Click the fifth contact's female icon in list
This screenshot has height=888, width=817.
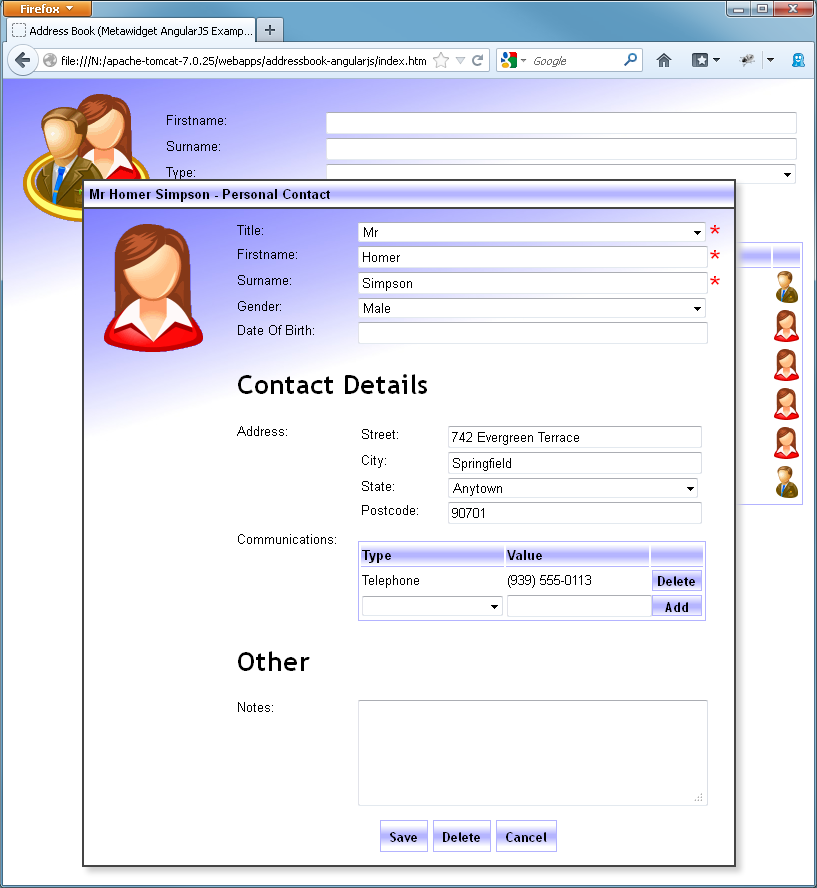(x=786, y=443)
